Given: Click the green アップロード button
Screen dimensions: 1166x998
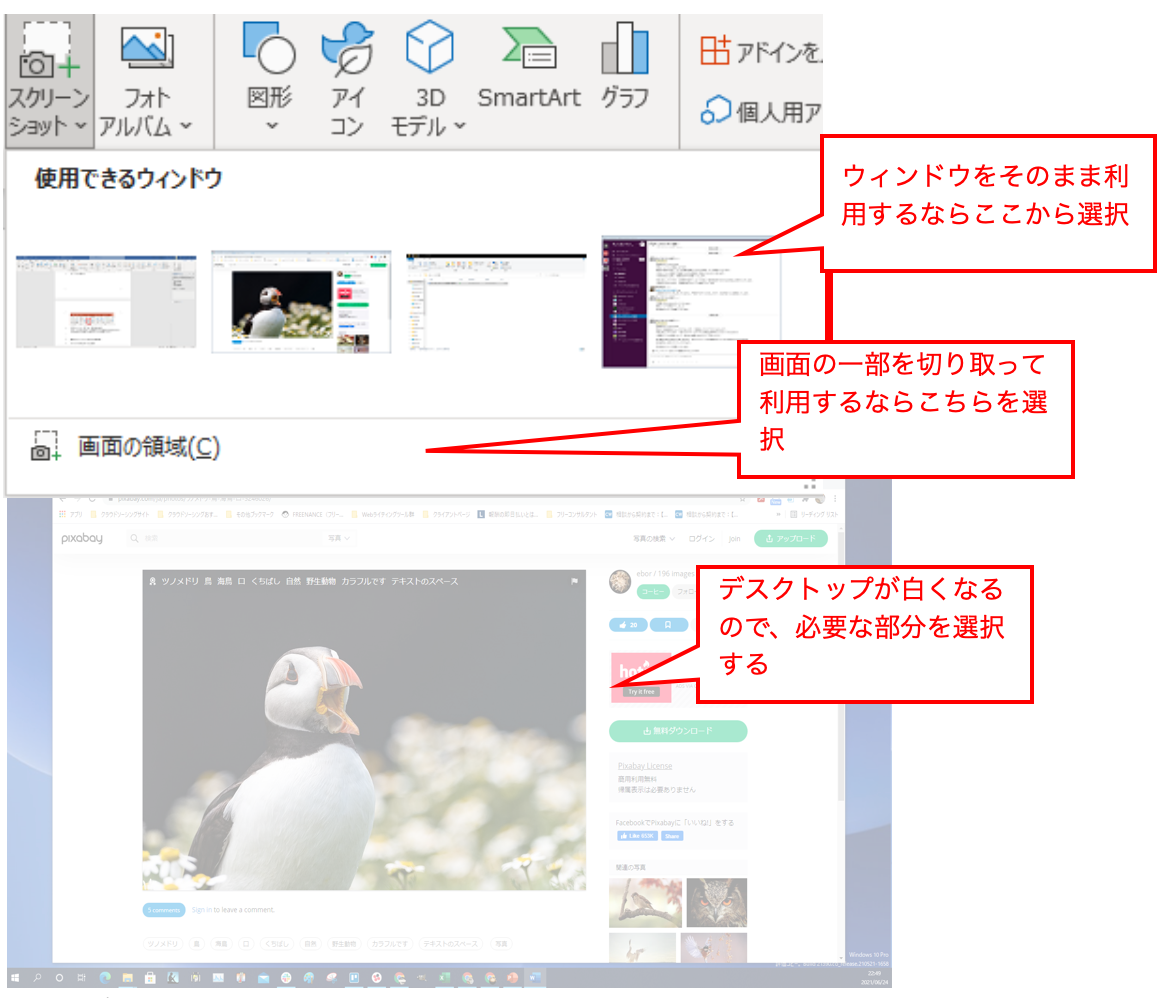Looking at the screenshot, I should 790,538.
